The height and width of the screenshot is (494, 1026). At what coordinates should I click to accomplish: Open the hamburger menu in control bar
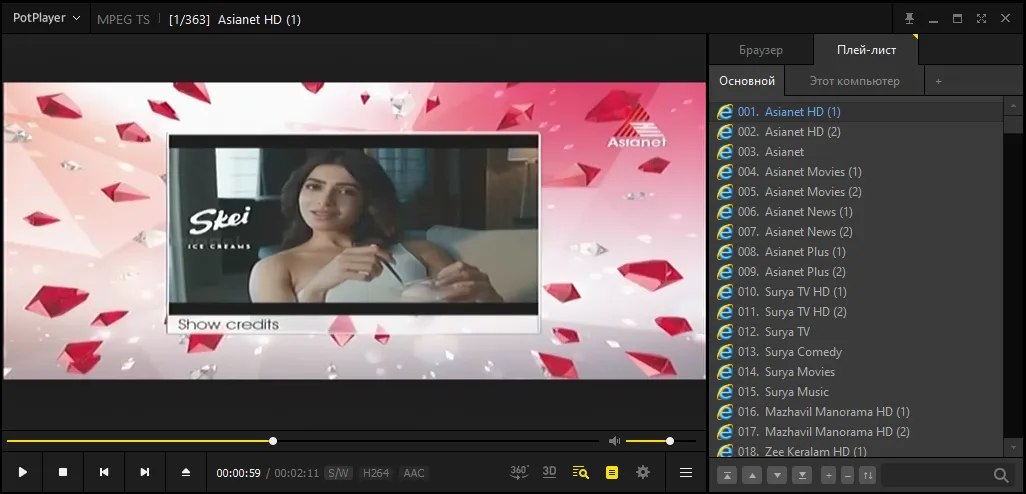686,472
